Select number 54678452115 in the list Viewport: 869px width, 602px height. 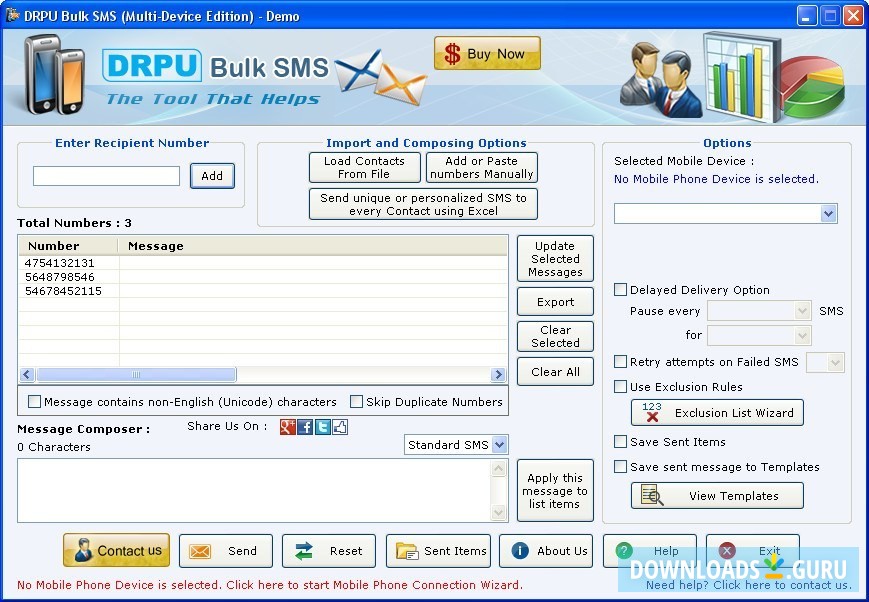click(63, 291)
